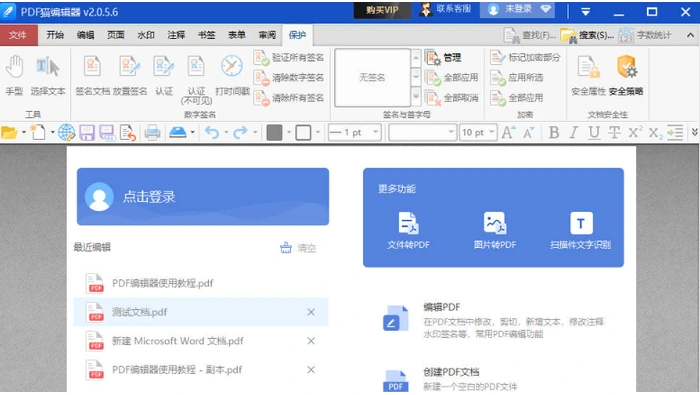This screenshot has width=700, height=395.
Task: Open title bar dropdown menu arrow
Action: [x=586, y=12]
